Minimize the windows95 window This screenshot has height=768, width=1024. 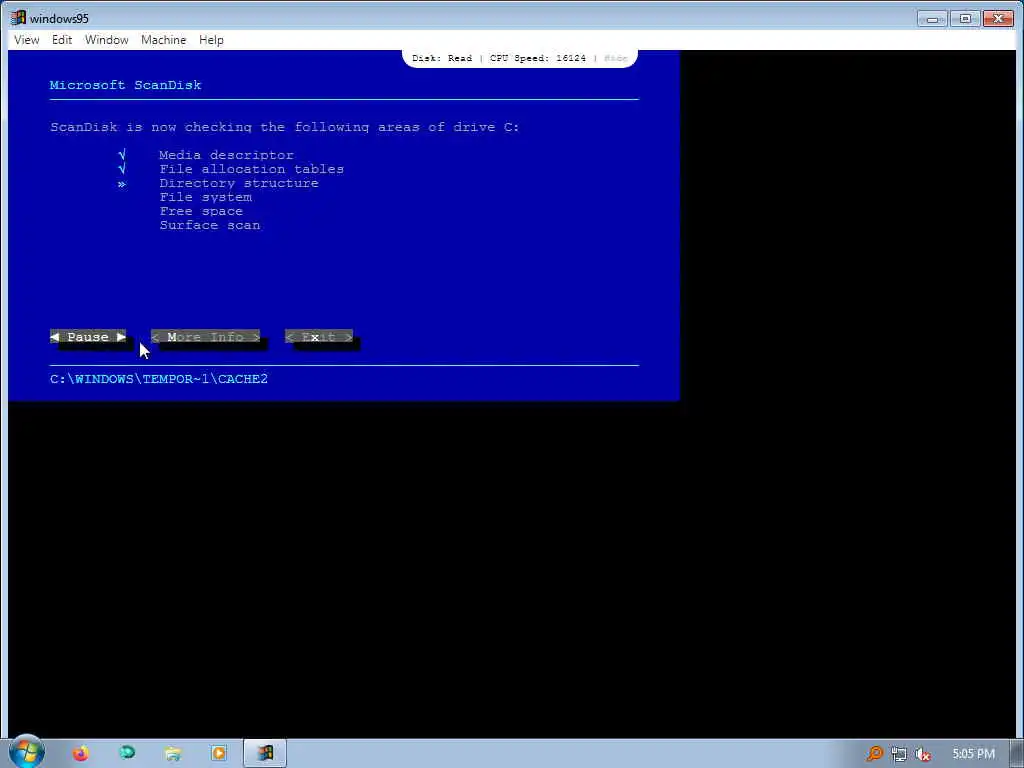pyautogui.click(x=932, y=19)
